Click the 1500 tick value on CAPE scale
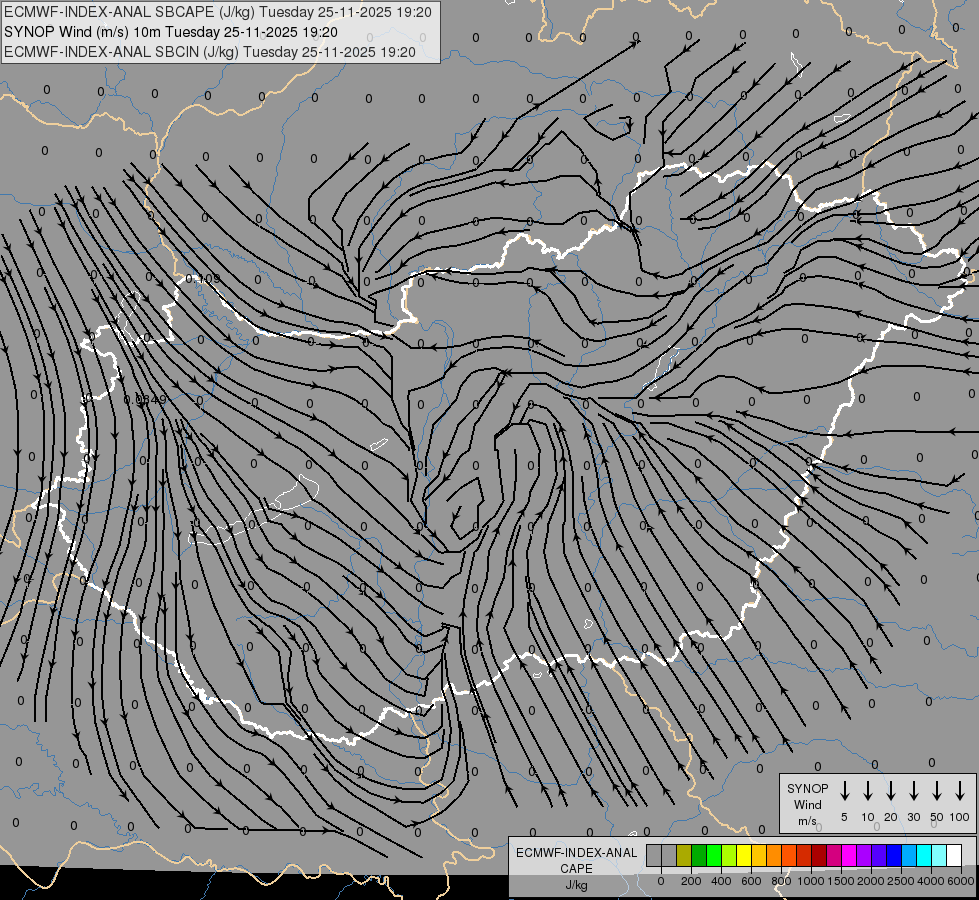The height and width of the screenshot is (900, 979). pyautogui.click(x=841, y=881)
